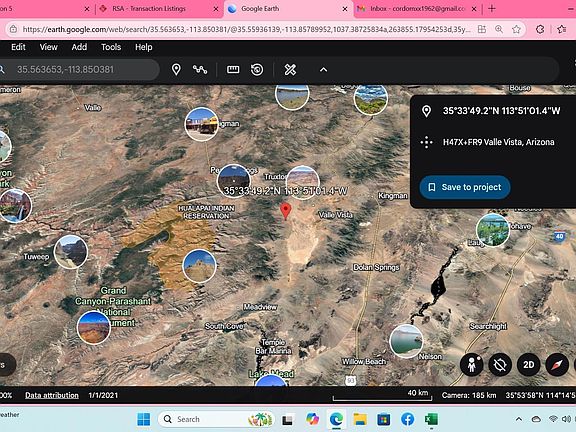Click the 35°33'49.2"N 113°51'01.4"W text in info card
576x432 pixels.
tap(501, 111)
